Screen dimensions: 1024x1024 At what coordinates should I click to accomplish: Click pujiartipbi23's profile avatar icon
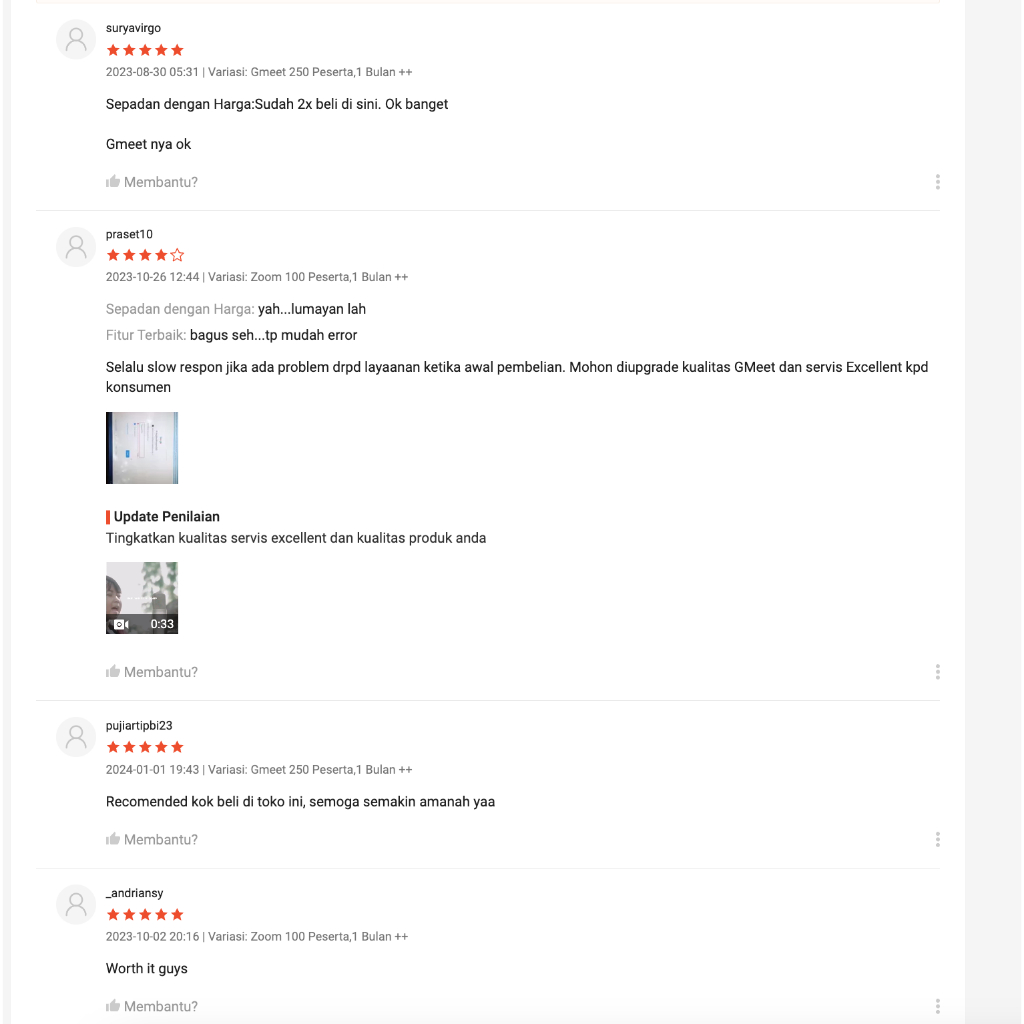[76, 737]
